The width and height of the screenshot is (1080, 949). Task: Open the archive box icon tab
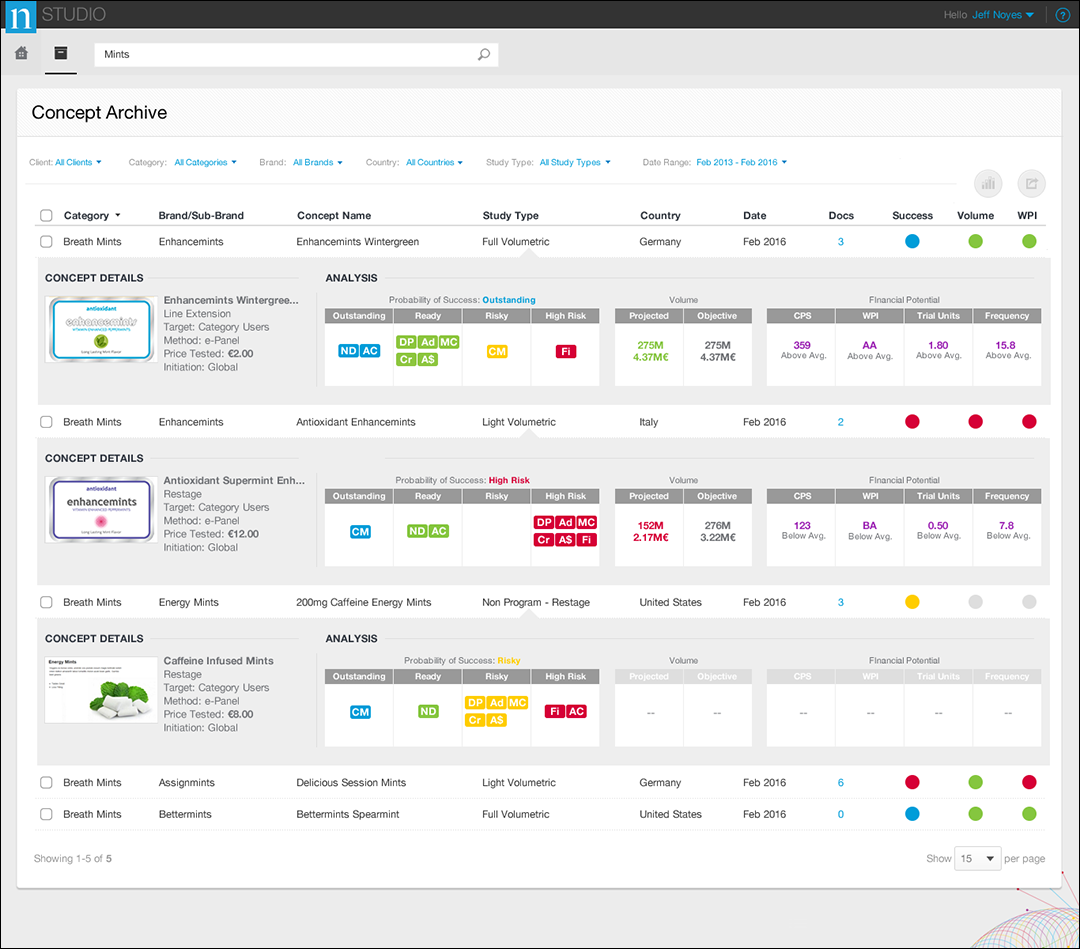(61, 53)
